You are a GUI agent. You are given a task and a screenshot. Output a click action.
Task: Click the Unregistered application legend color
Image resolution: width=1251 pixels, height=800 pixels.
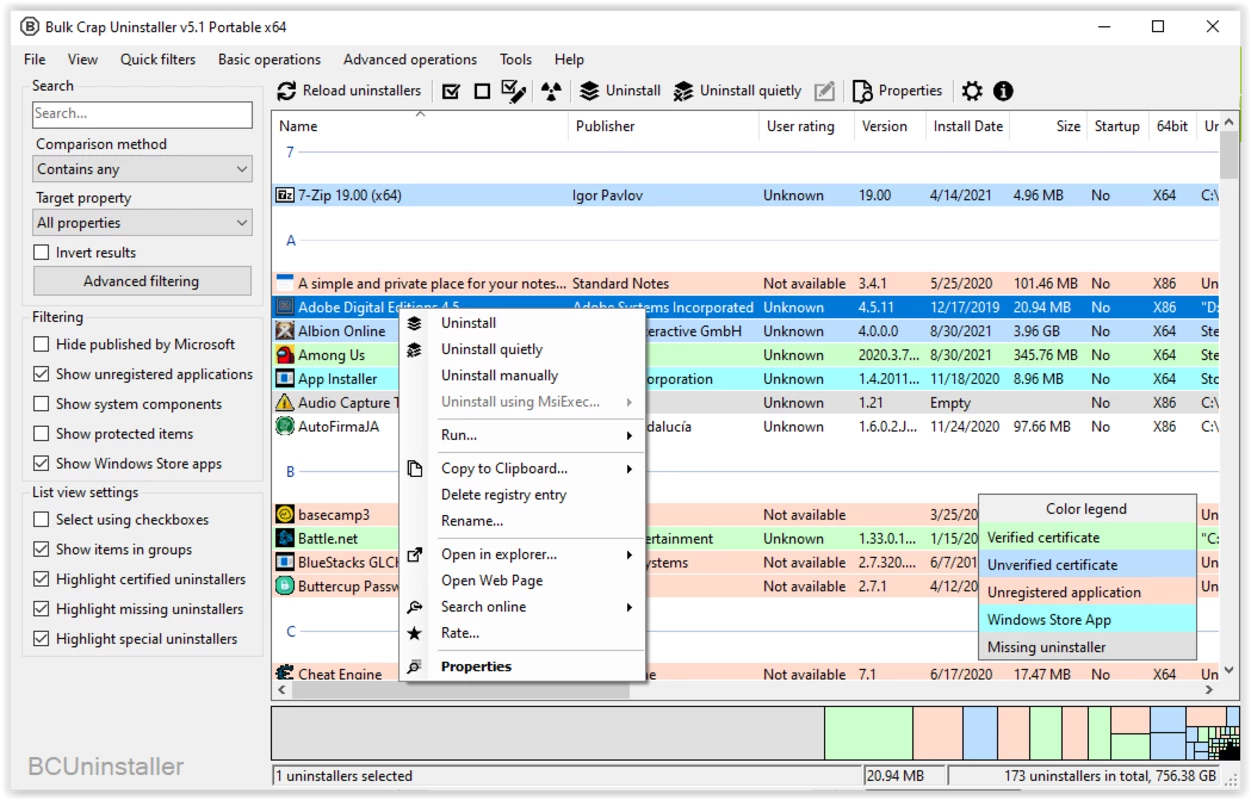coord(1087,592)
